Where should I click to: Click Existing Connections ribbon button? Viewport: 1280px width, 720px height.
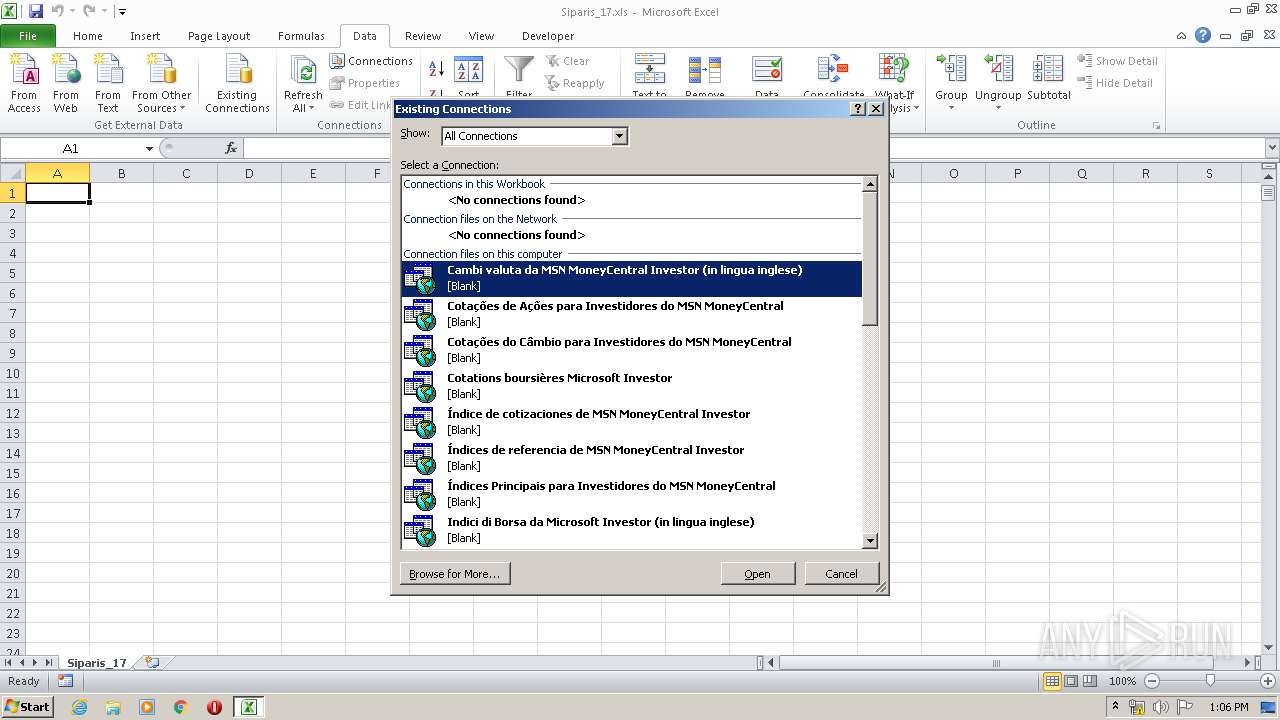coord(237,84)
